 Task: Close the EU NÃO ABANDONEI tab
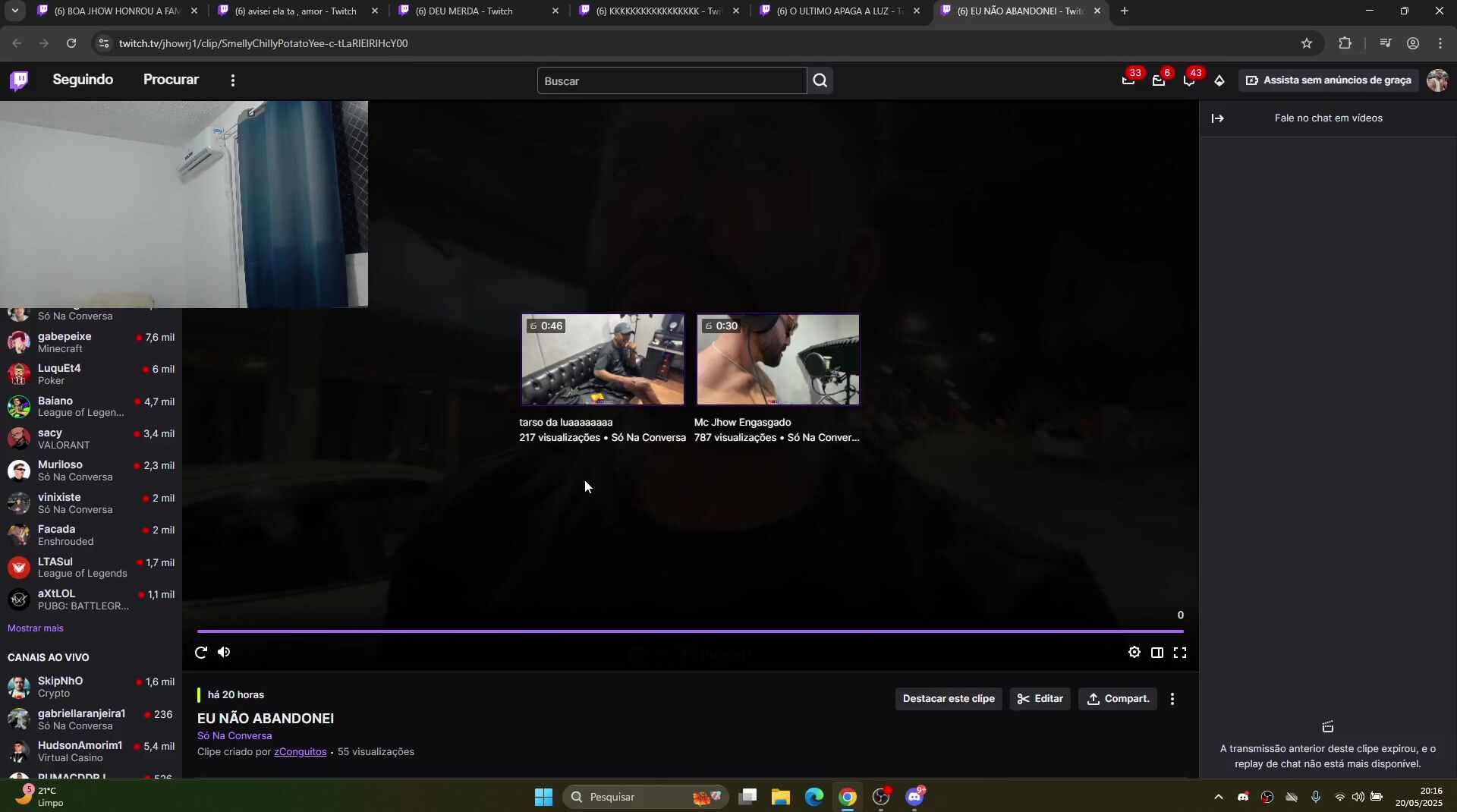point(1097,11)
